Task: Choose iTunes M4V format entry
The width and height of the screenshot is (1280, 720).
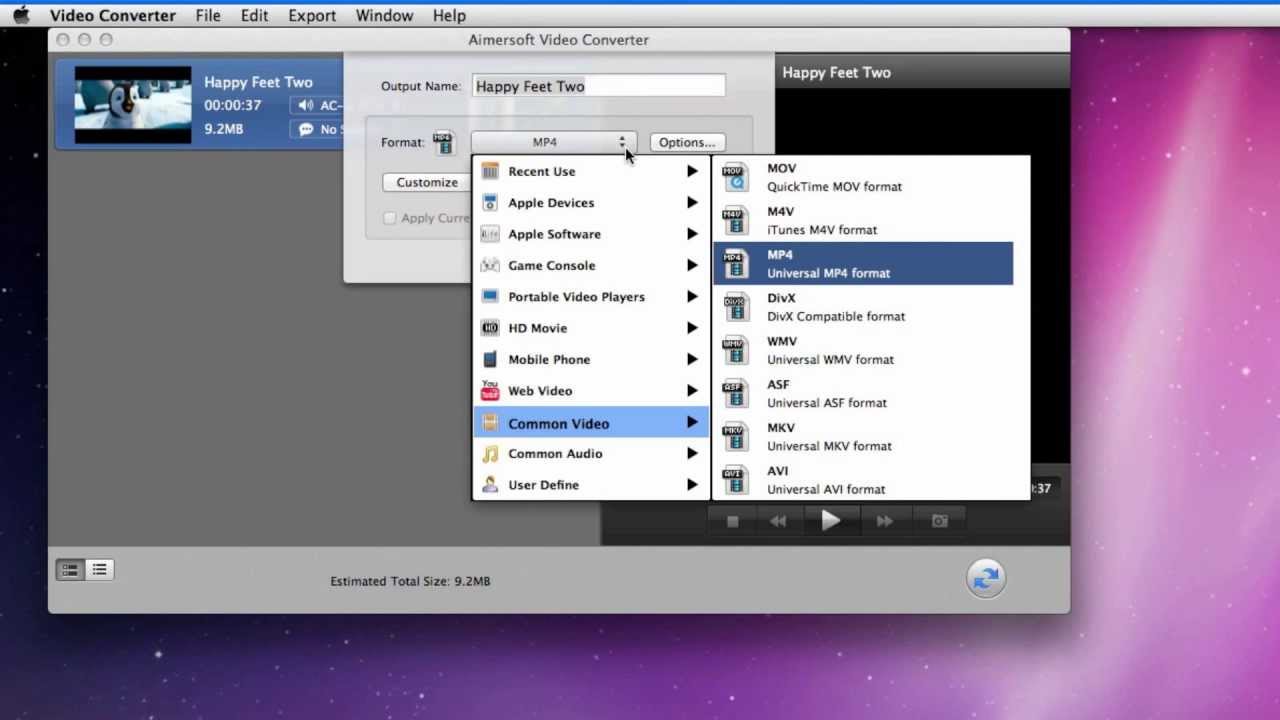Action: (x=862, y=220)
